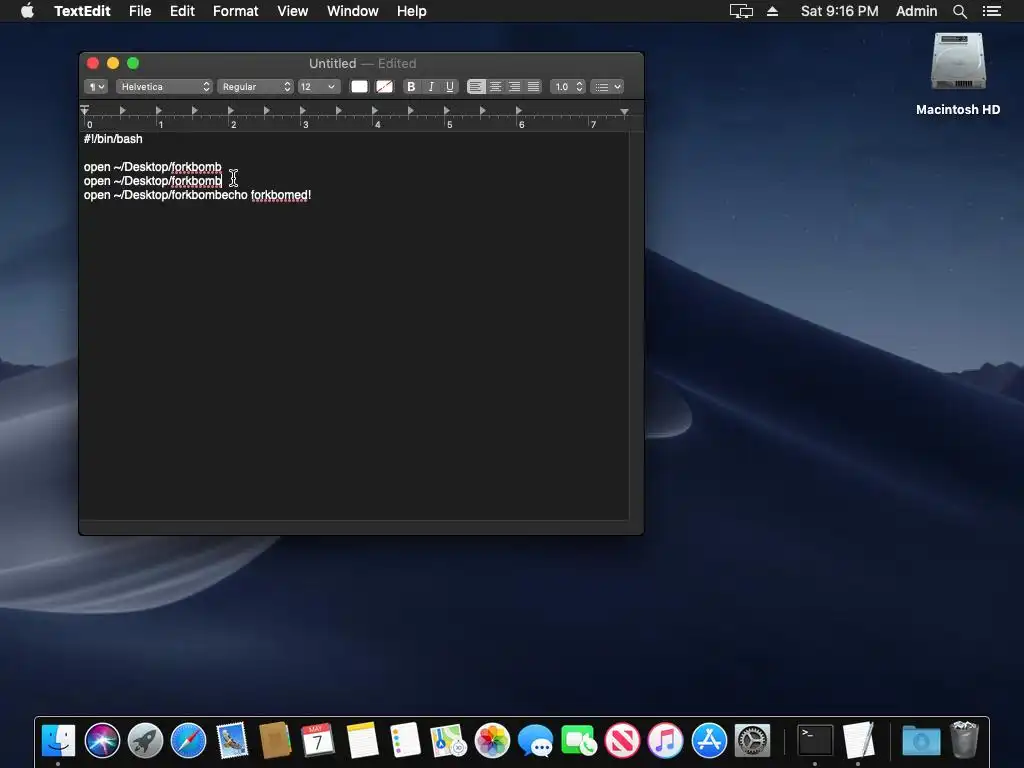Open Notification Center list icon
Viewport: 1024px width, 768px height.
[x=991, y=11]
